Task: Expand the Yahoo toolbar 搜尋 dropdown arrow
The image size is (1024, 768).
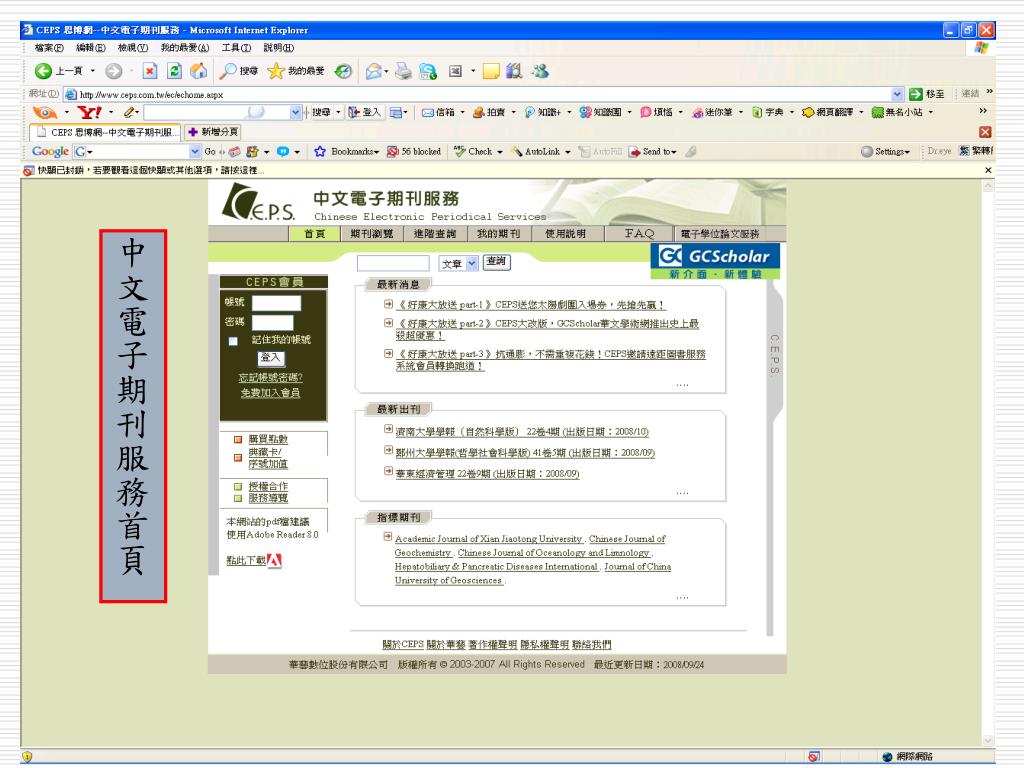Action: 338,112
